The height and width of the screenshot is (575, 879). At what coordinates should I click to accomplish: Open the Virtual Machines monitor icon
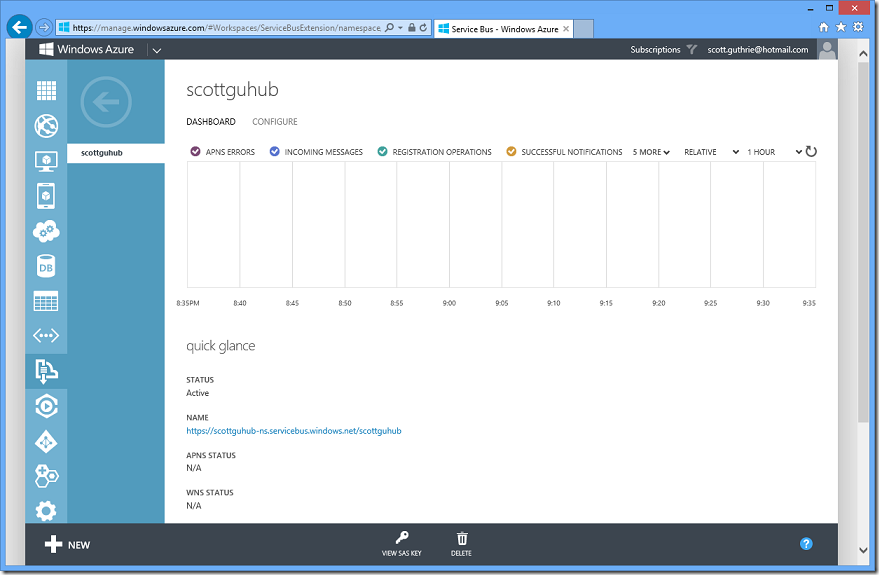coord(46,161)
